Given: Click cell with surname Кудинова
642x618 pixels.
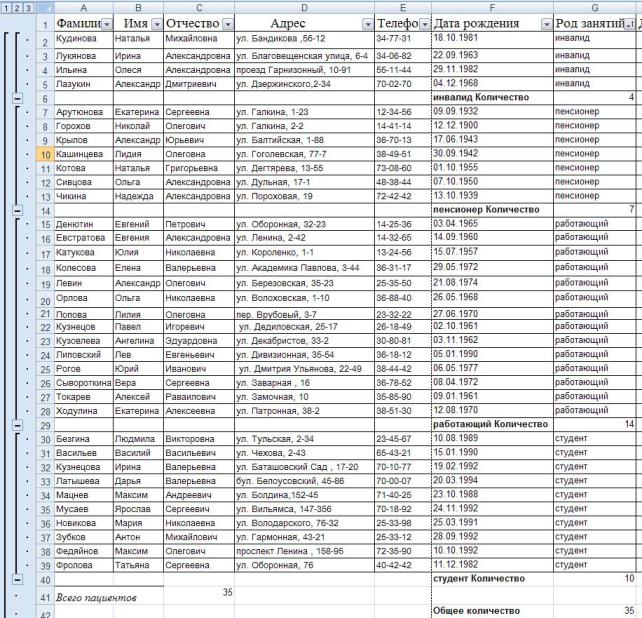Looking at the screenshot, I should (84, 39).
